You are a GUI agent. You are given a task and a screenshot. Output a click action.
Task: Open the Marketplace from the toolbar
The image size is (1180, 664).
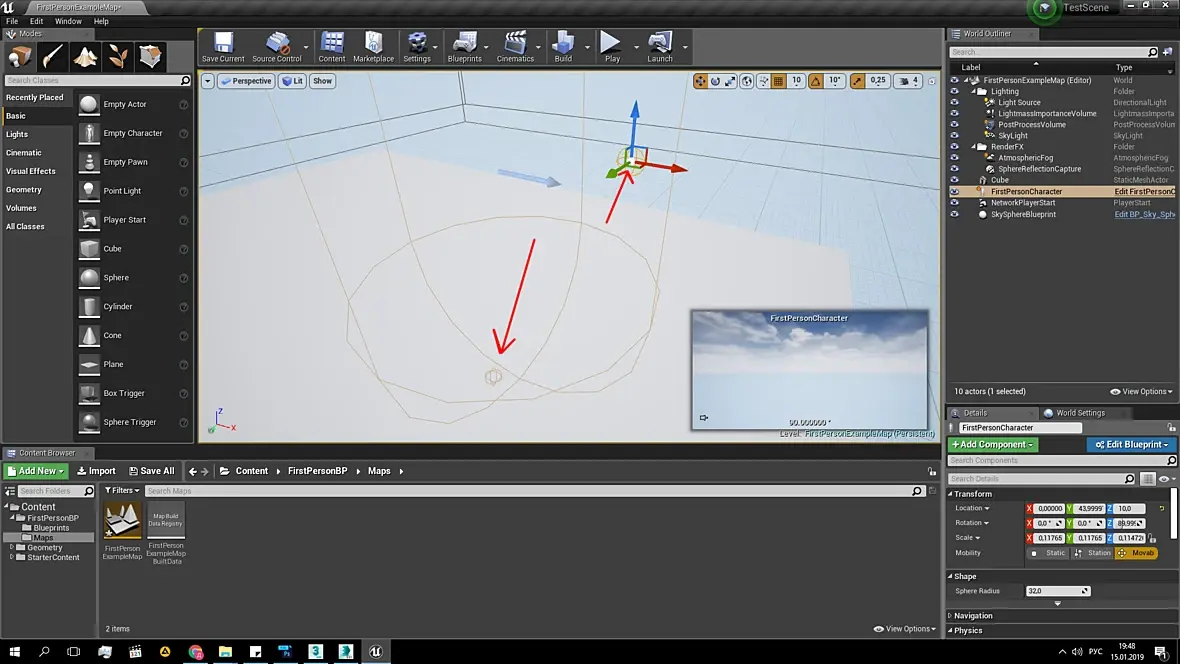[x=373, y=46]
